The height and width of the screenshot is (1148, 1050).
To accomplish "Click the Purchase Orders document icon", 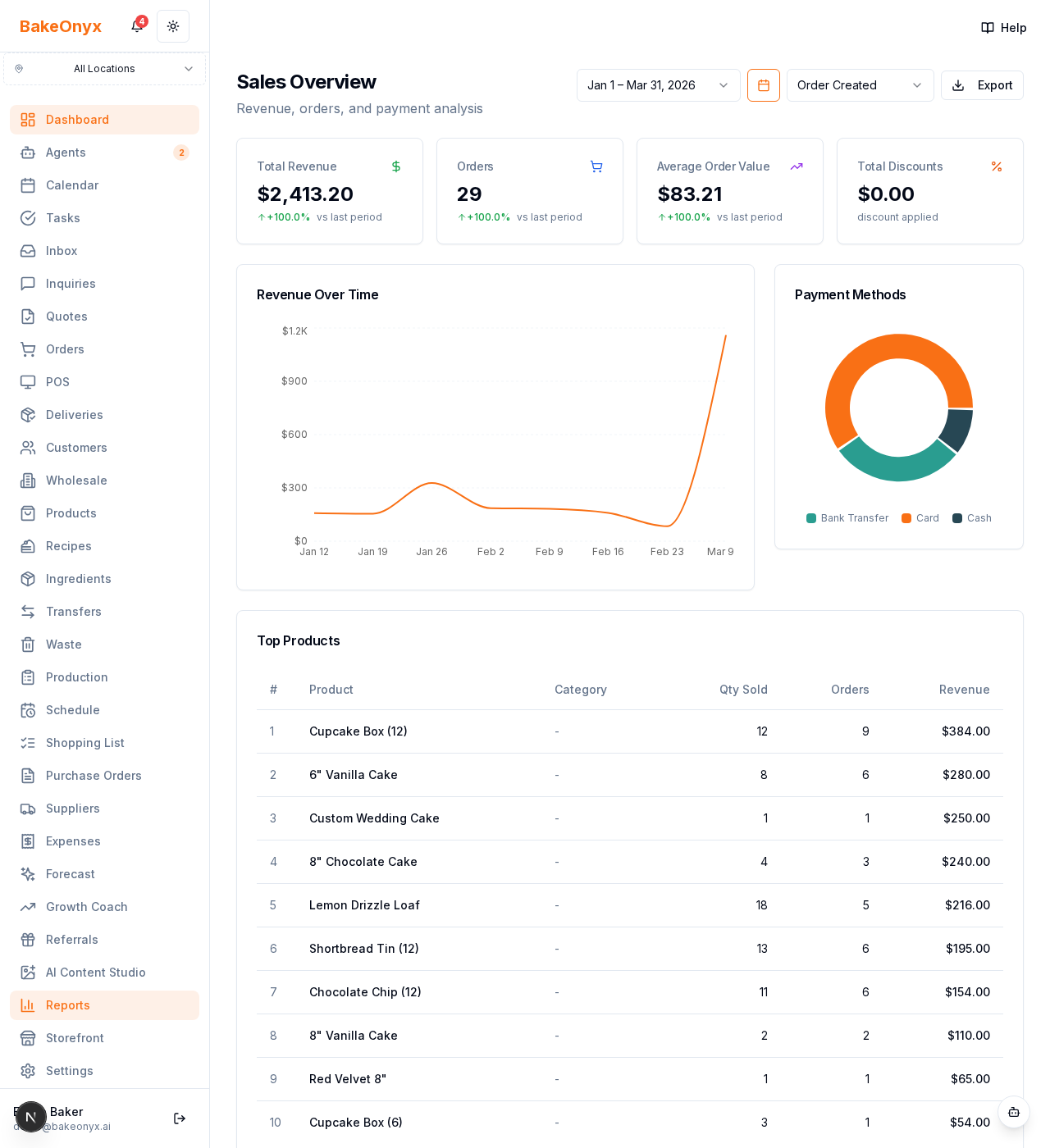I will pos(28,776).
